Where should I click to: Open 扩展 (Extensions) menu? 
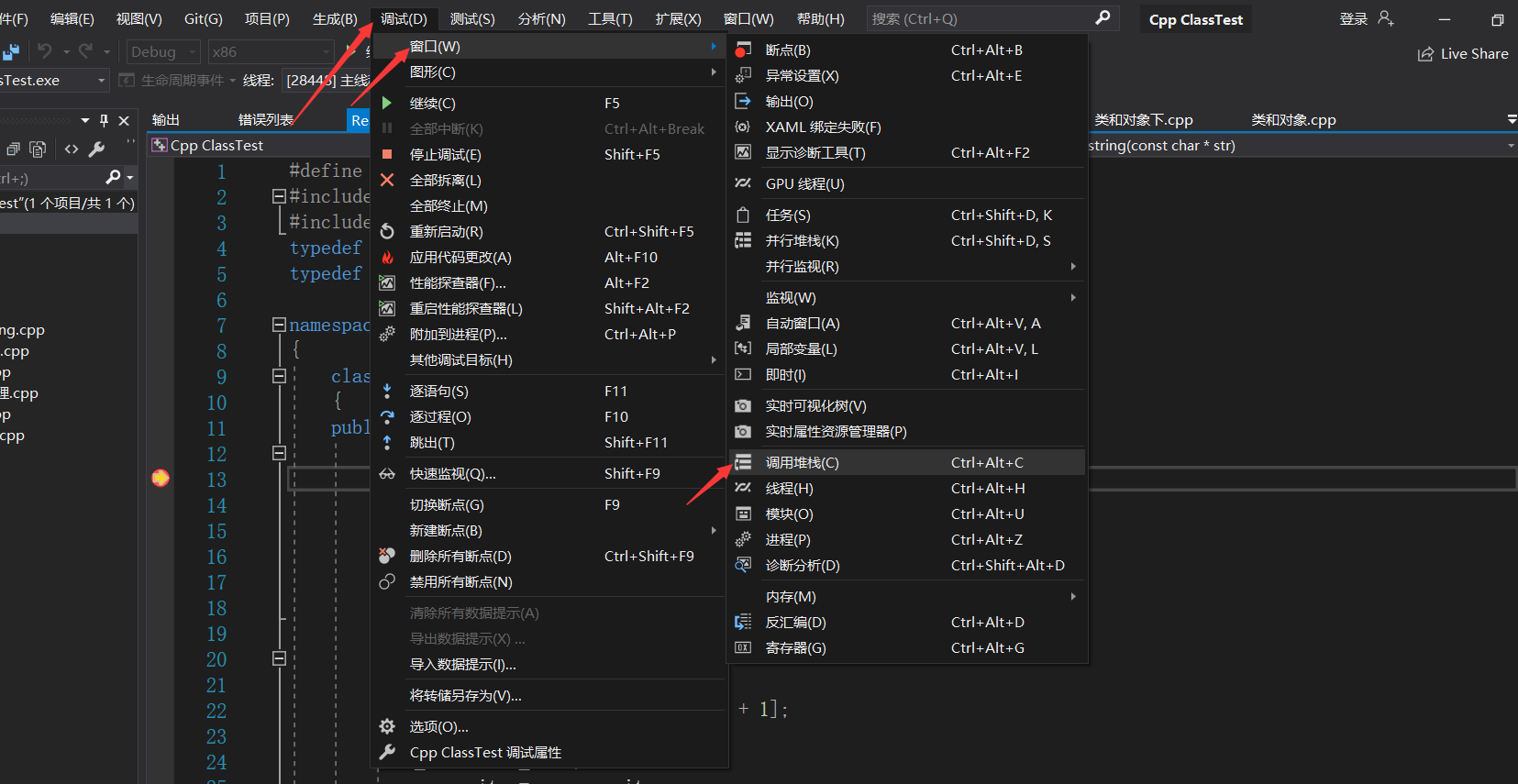678,18
